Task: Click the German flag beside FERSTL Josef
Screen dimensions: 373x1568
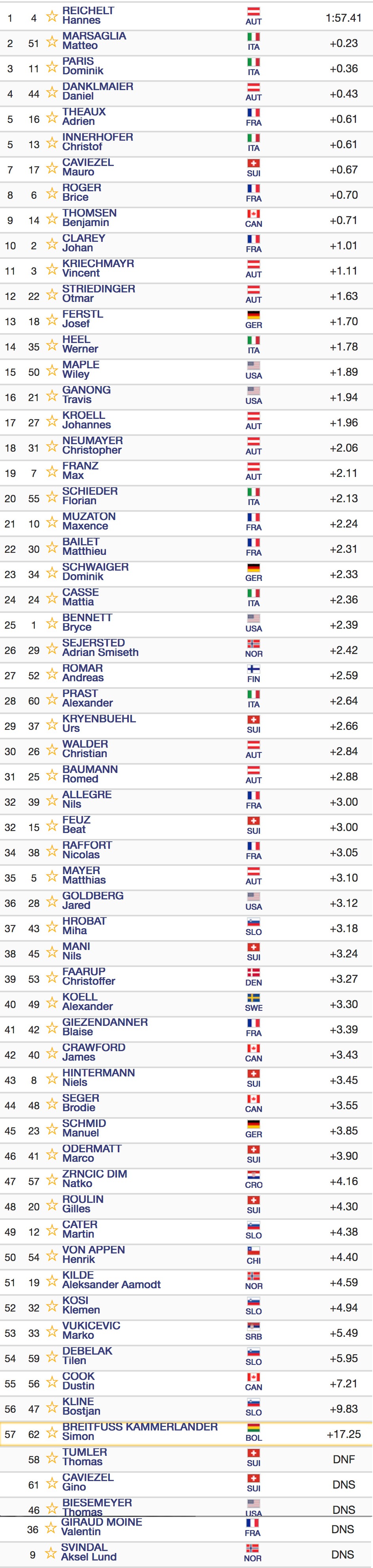Action: pyautogui.click(x=254, y=315)
